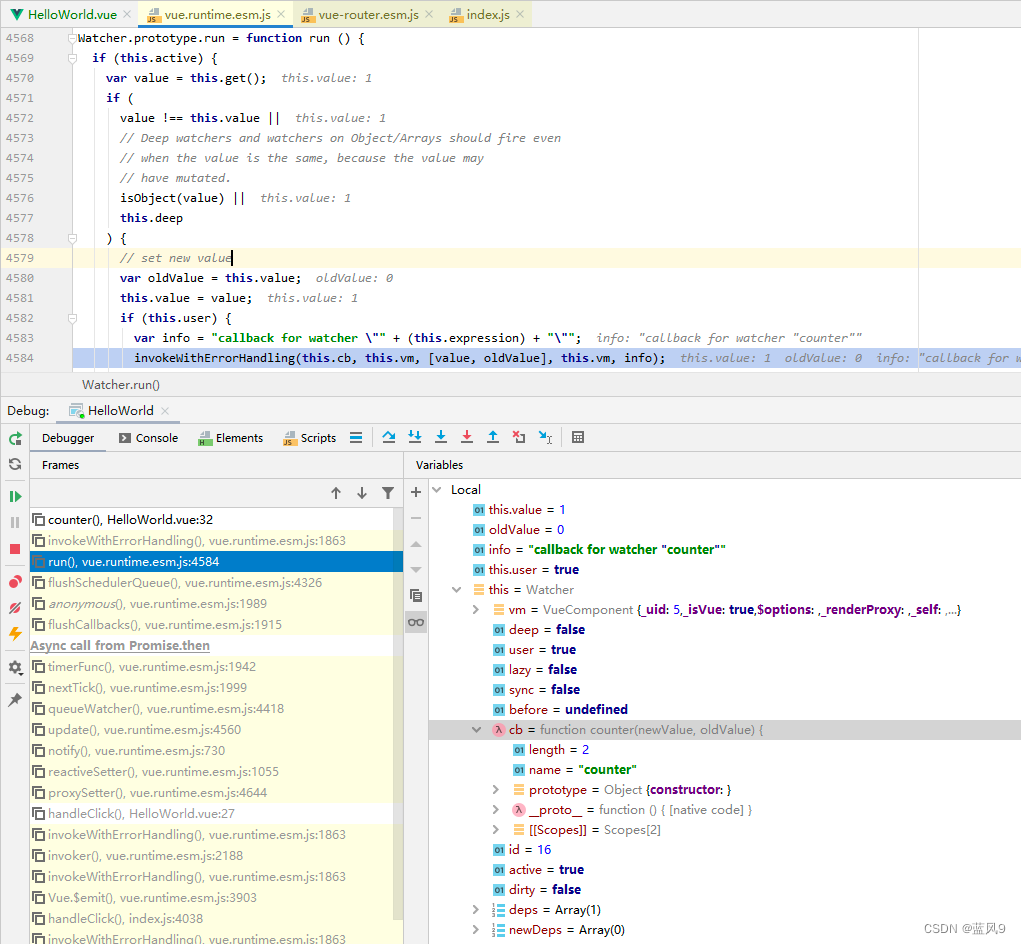Open the Debugger tab
This screenshot has height=944, width=1021.
tap(68, 438)
